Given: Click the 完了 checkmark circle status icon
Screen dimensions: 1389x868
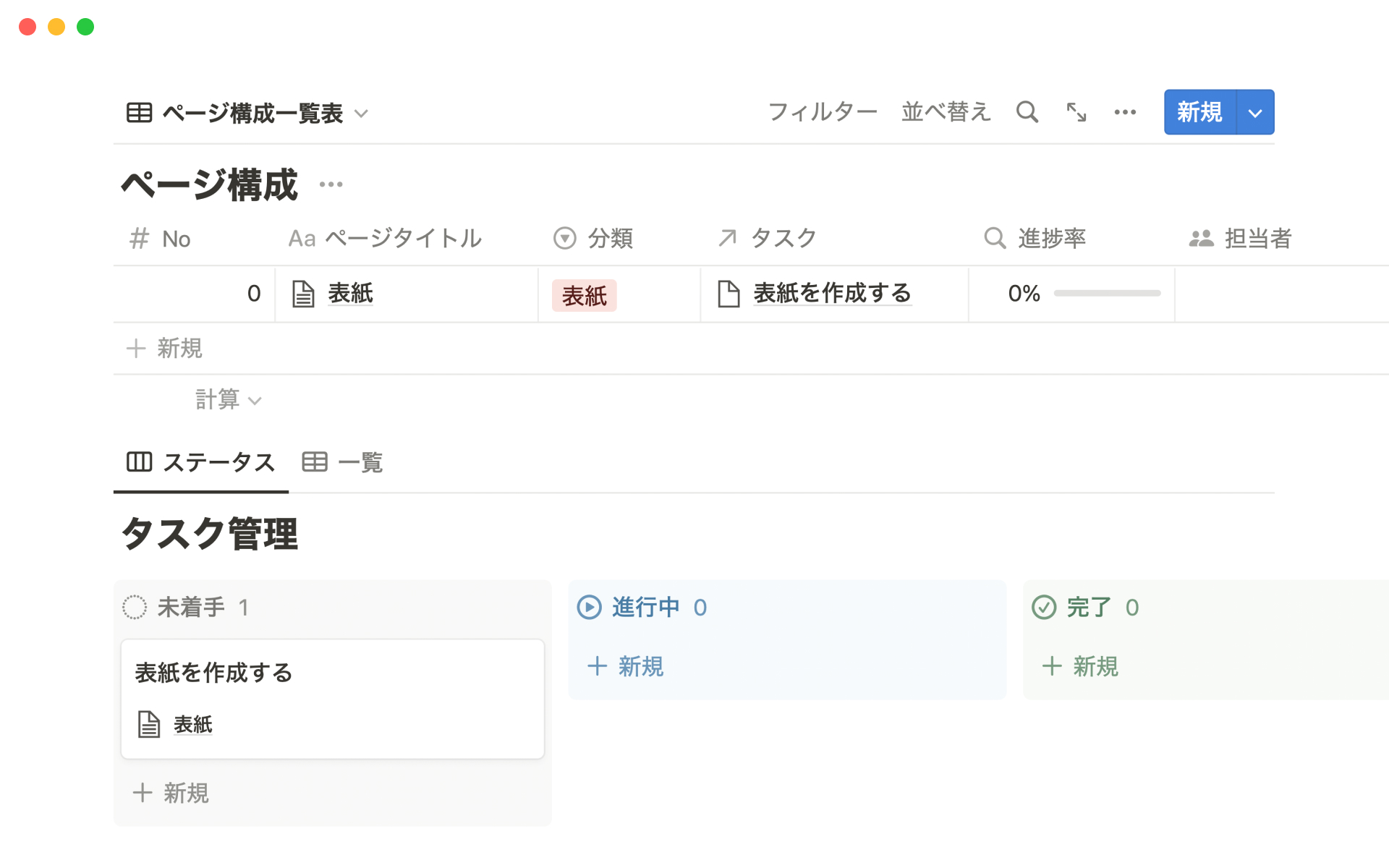Looking at the screenshot, I should pos(1044,608).
